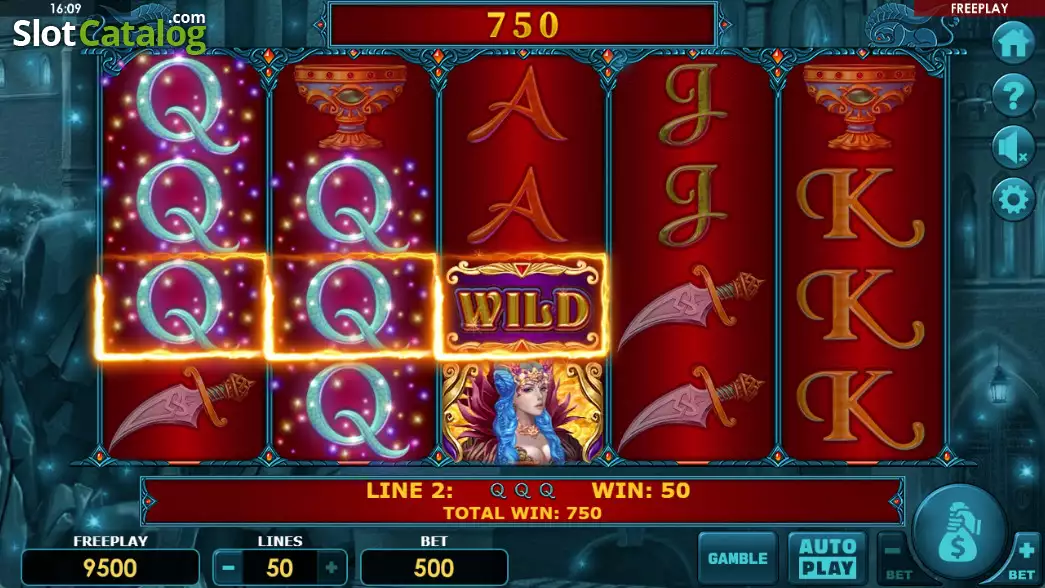Start Auto Play mode
This screenshot has height=588, width=1045.
(x=827, y=558)
